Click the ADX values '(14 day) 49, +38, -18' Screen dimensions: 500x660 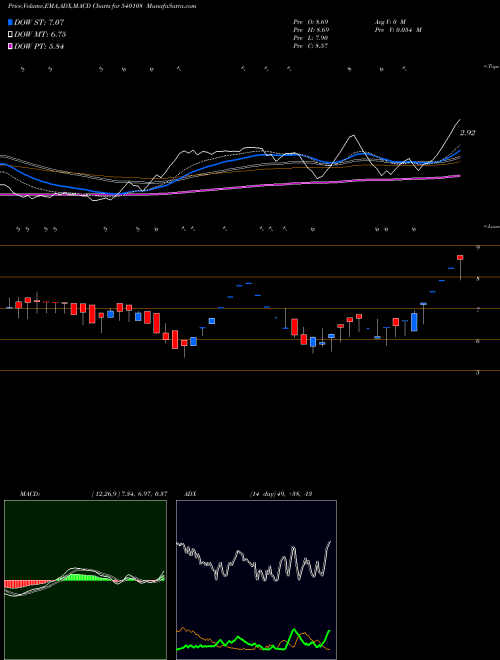(280, 494)
